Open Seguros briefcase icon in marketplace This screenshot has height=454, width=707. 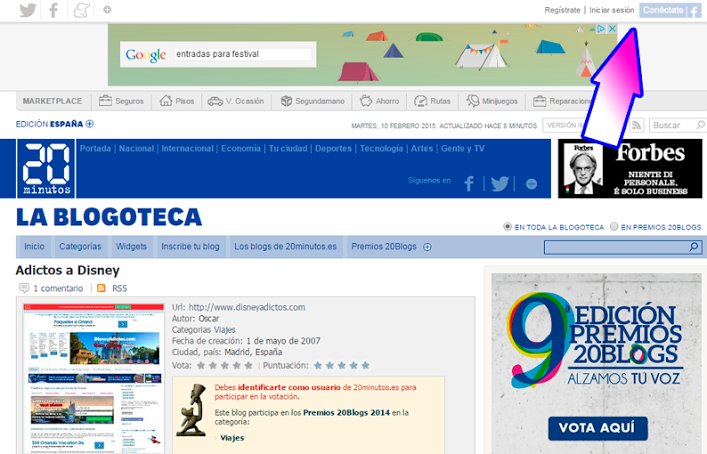[x=105, y=101]
